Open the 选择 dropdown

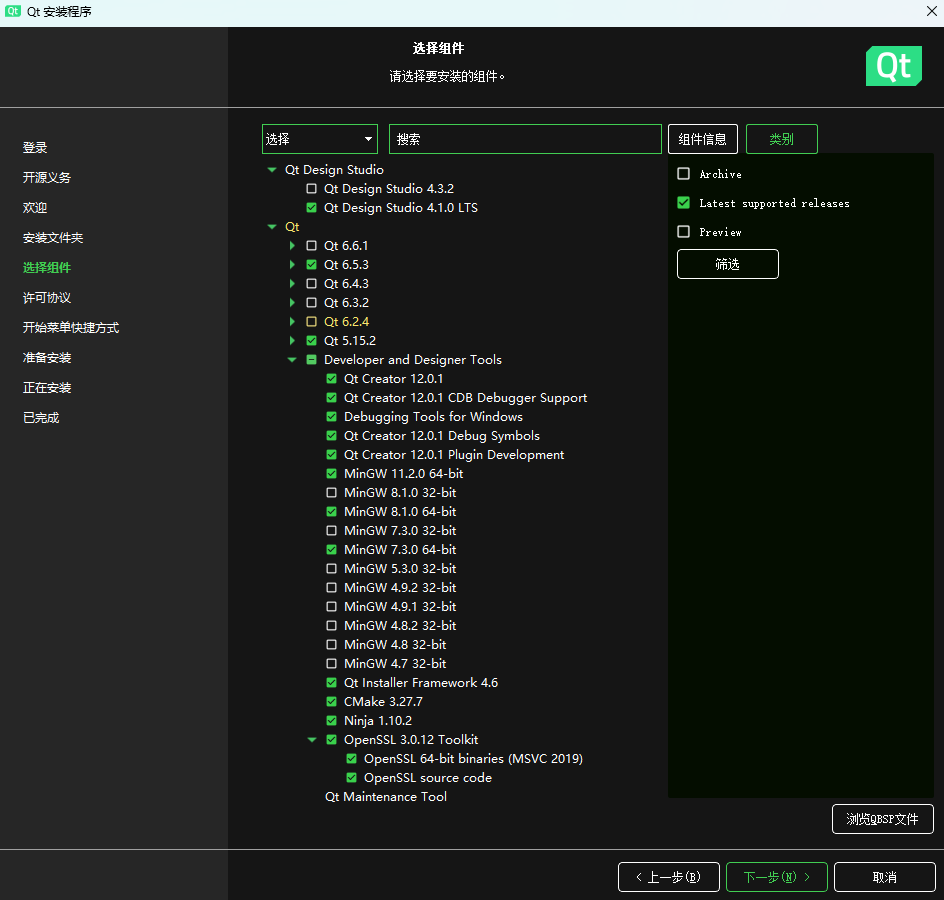tap(320, 139)
